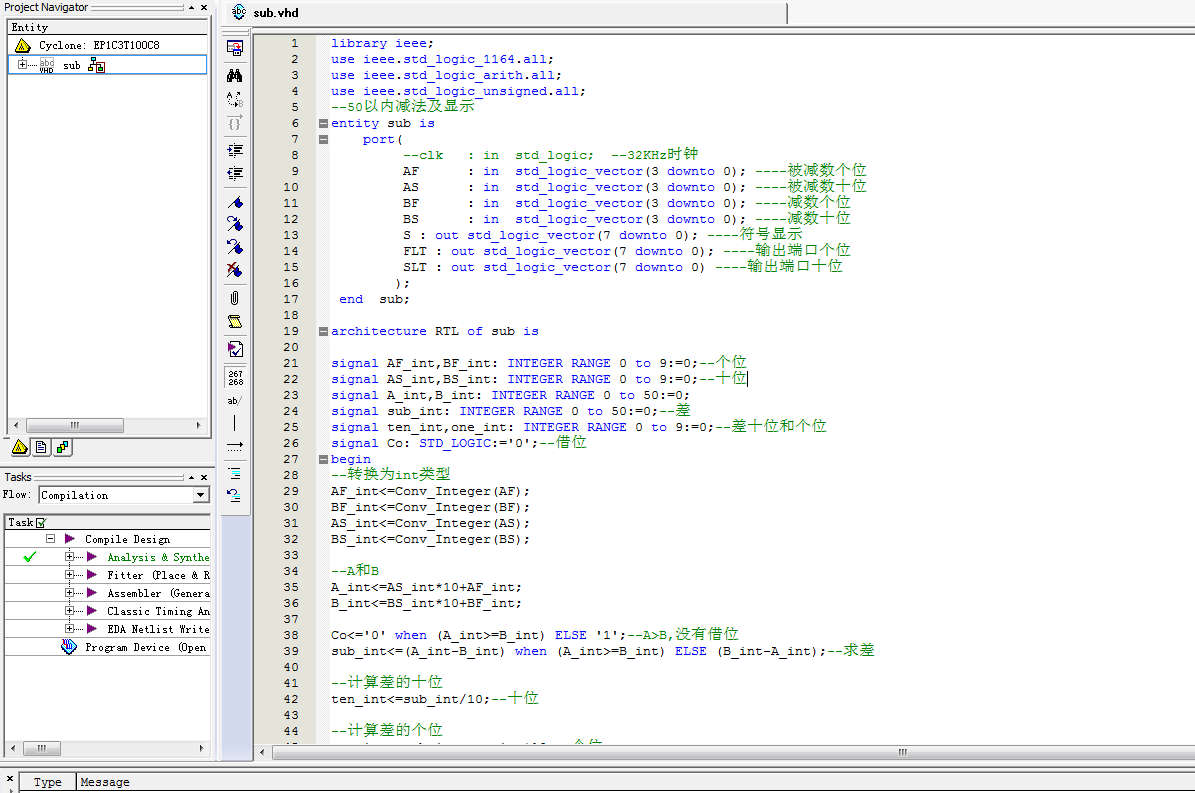Click the 'end sub;' line of code
Image resolution: width=1195 pixels, height=793 pixels.
pos(374,299)
